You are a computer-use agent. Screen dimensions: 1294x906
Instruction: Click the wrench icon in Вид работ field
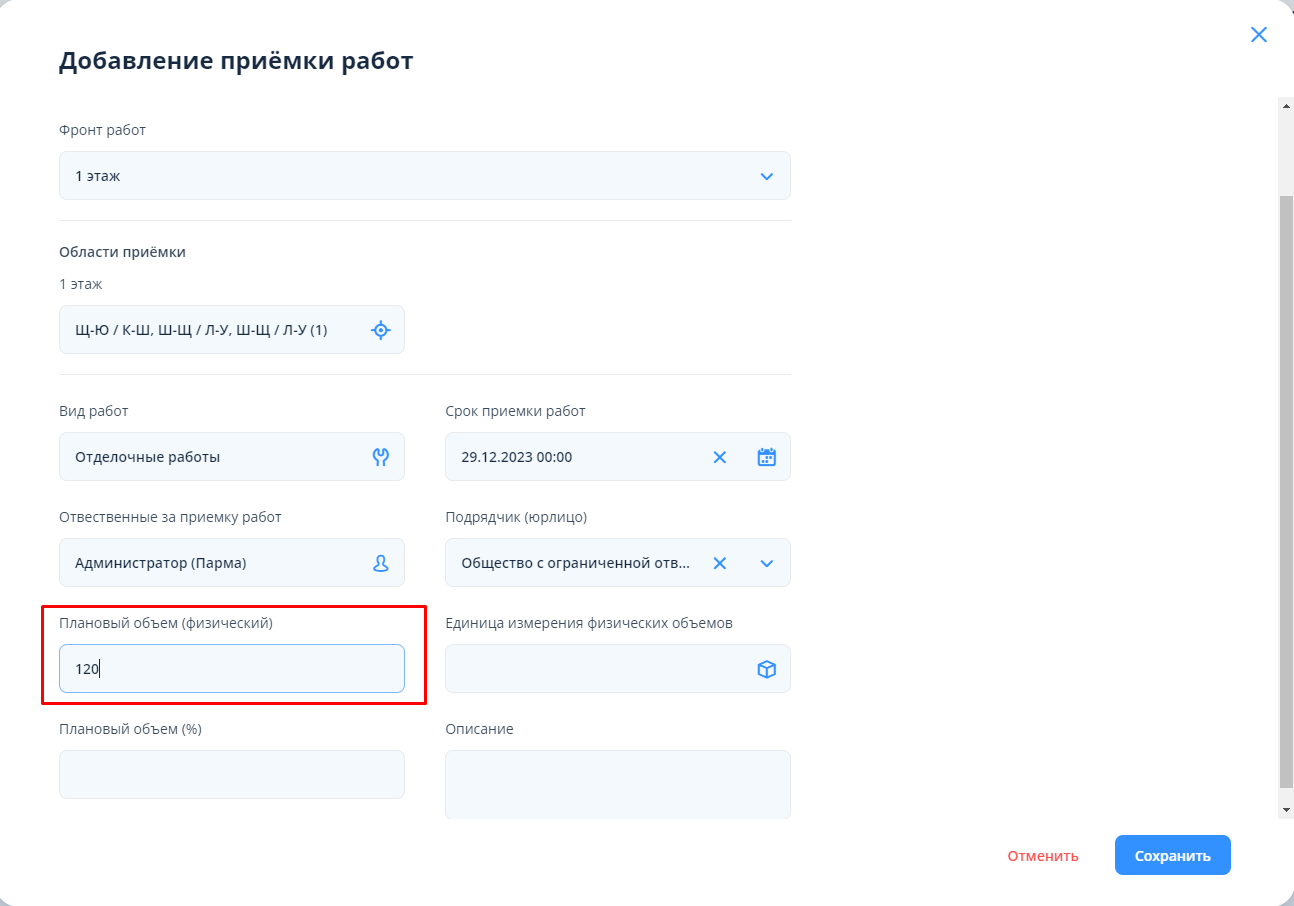coord(380,457)
